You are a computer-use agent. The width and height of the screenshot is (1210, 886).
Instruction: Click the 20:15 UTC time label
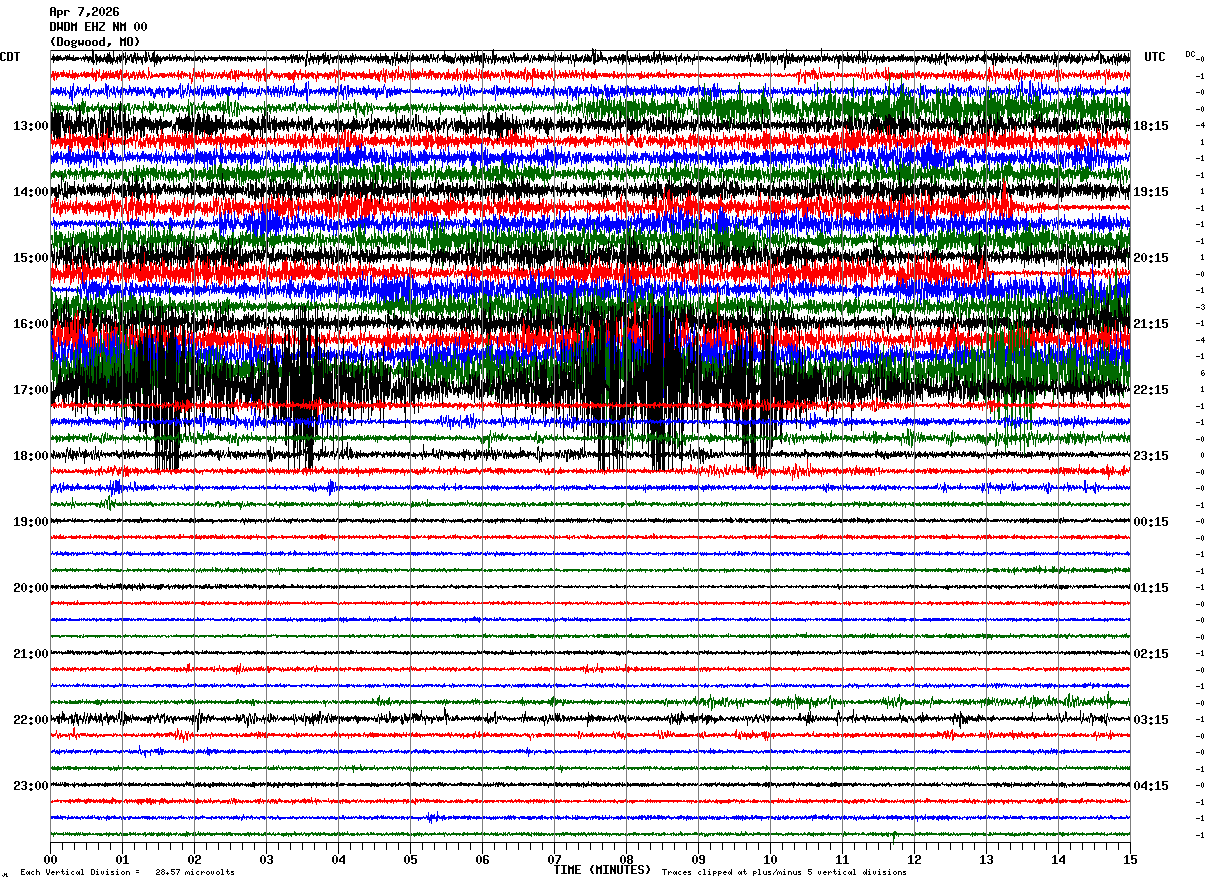coord(1150,258)
